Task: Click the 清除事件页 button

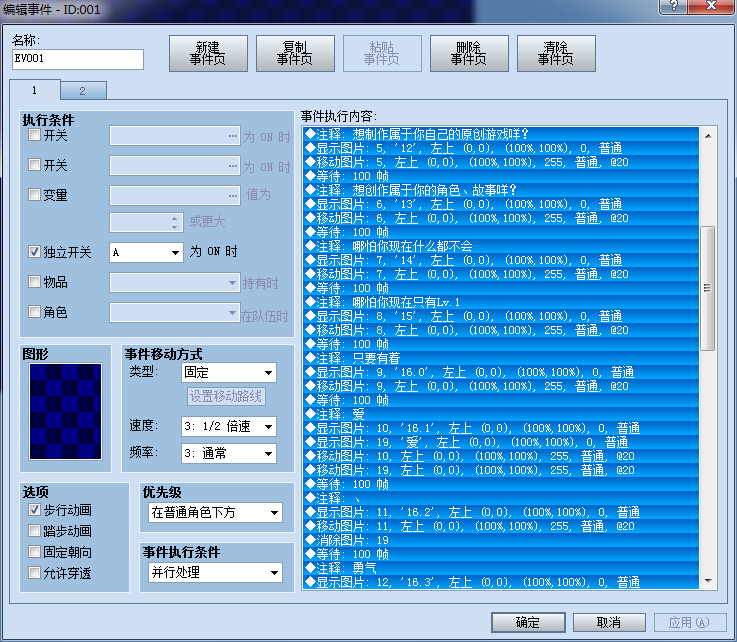Action: tap(556, 54)
